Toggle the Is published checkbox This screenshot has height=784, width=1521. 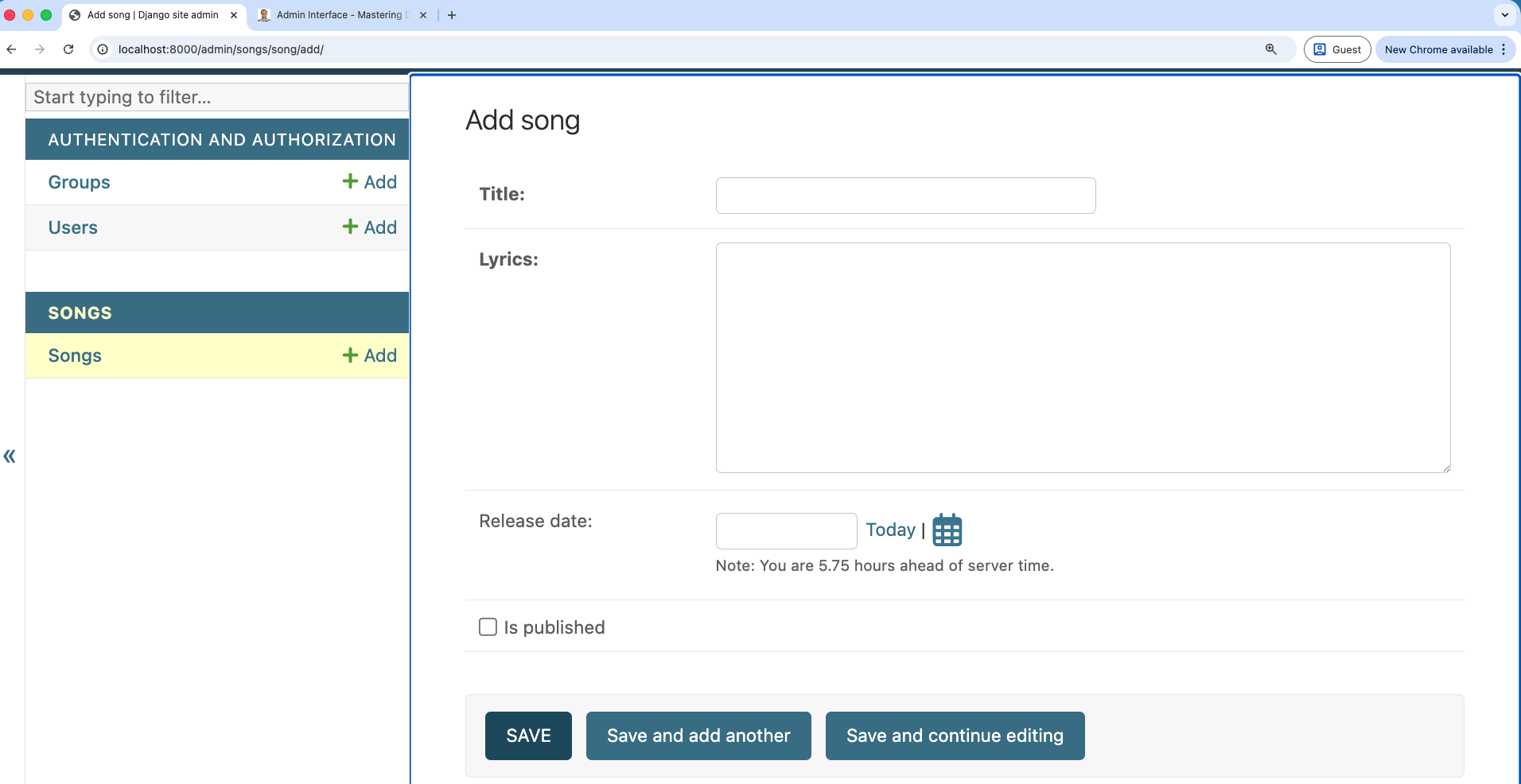[488, 627]
